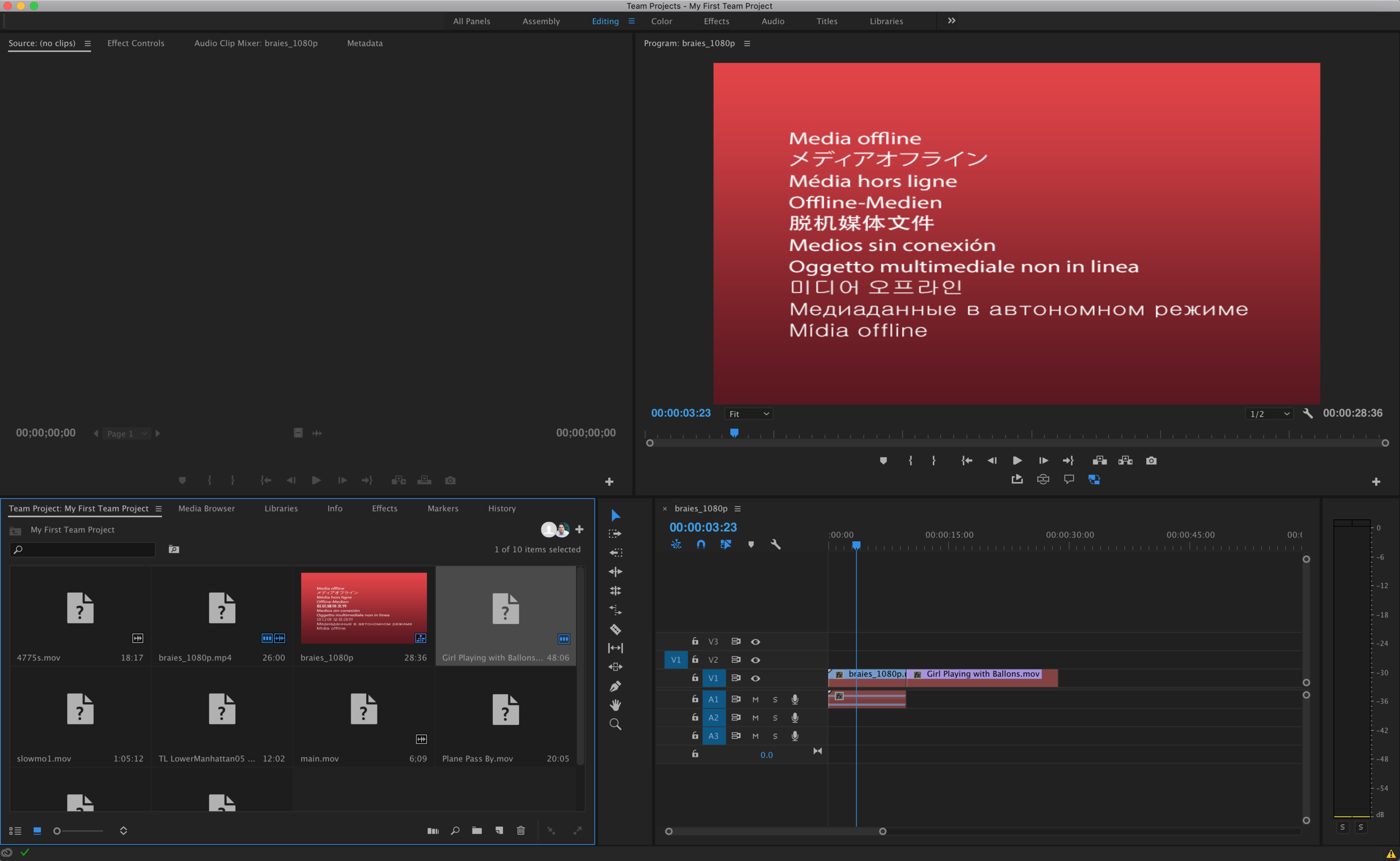The width and height of the screenshot is (1400, 861).
Task: Click Automate to Sequence icon
Action: click(433, 831)
